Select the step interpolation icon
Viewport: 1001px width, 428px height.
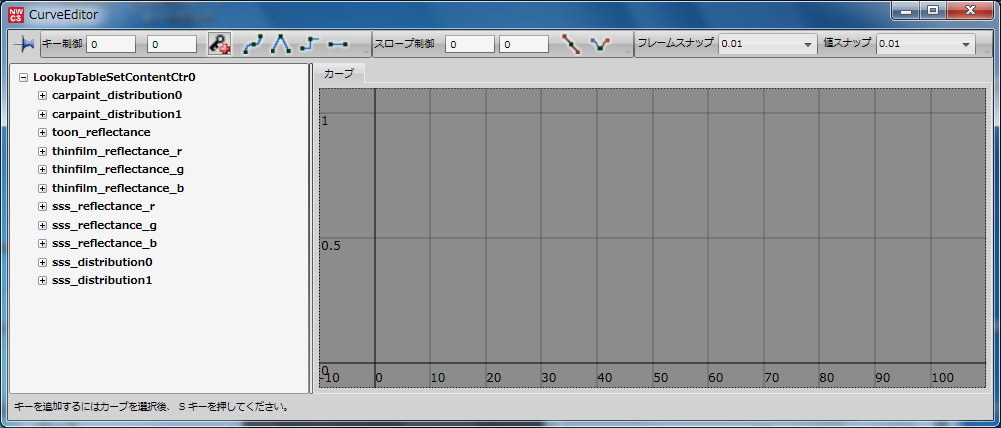tap(310, 44)
